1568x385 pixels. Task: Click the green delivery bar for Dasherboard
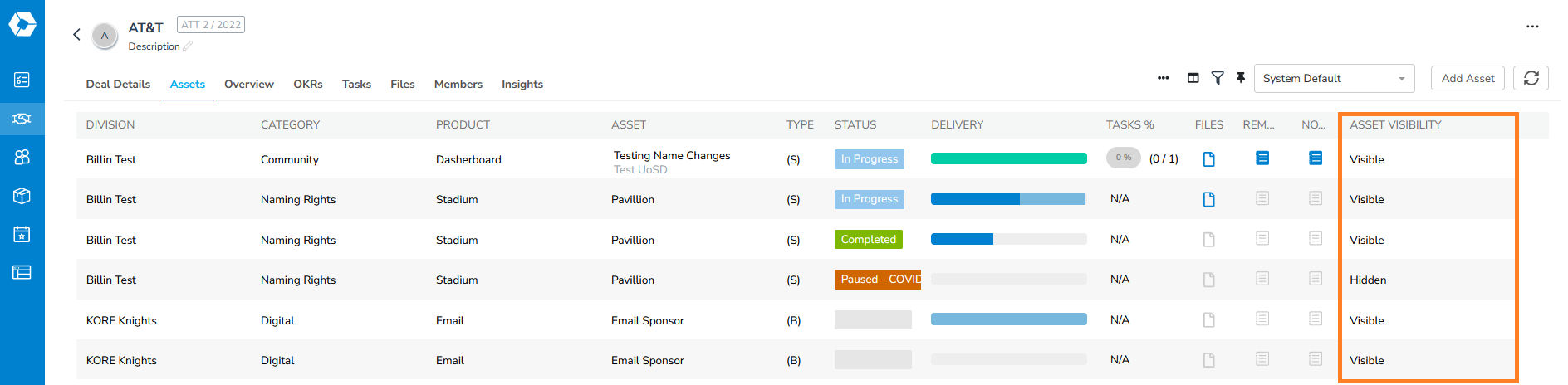tap(1009, 158)
